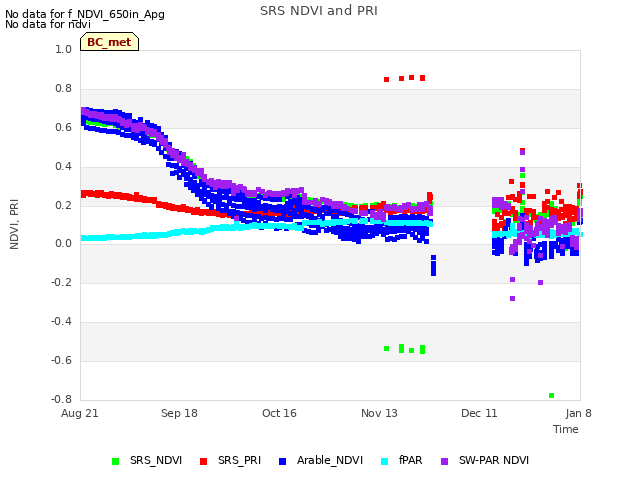Click the green SRS_NDVI legend swatch
The image size is (640, 480).
click(116, 461)
